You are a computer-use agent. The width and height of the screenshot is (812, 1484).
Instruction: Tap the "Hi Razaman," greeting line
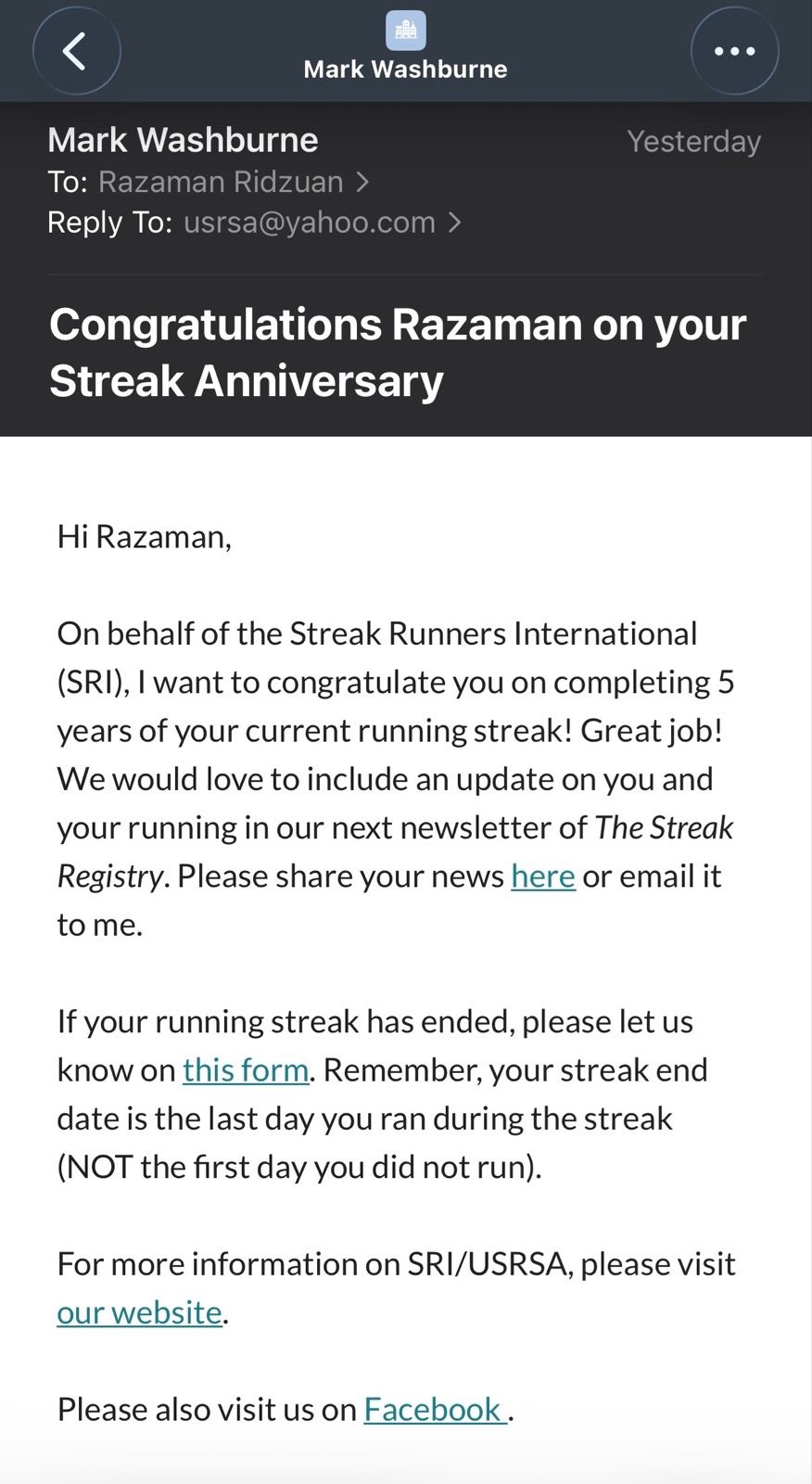[x=144, y=536]
